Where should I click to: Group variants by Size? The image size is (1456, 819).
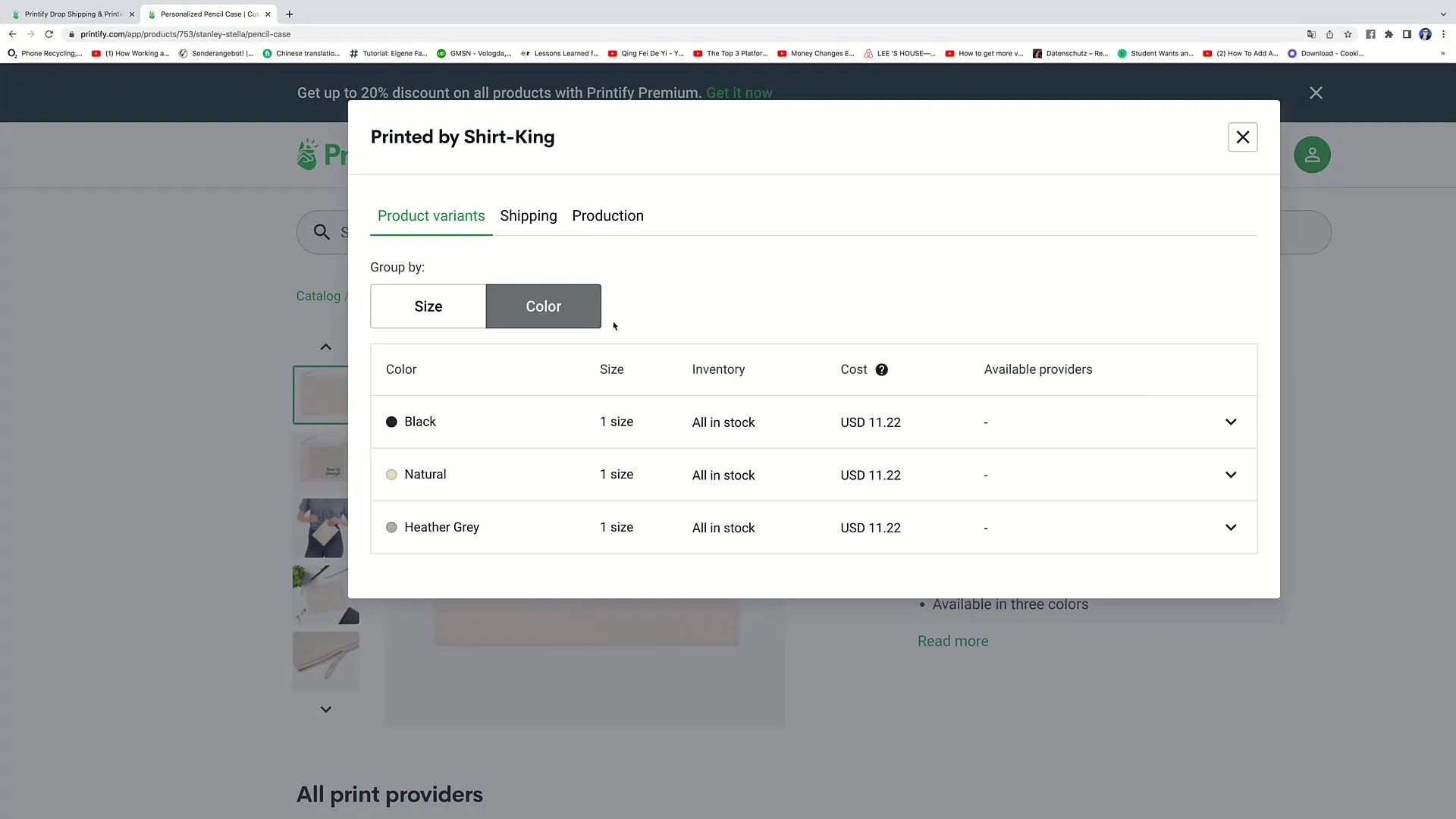pyautogui.click(x=428, y=306)
